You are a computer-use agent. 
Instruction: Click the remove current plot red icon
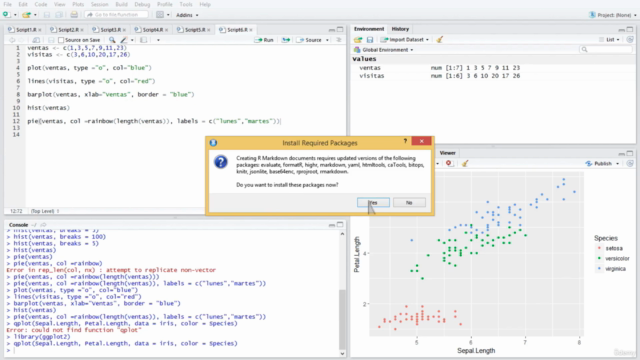(x=449, y=163)
